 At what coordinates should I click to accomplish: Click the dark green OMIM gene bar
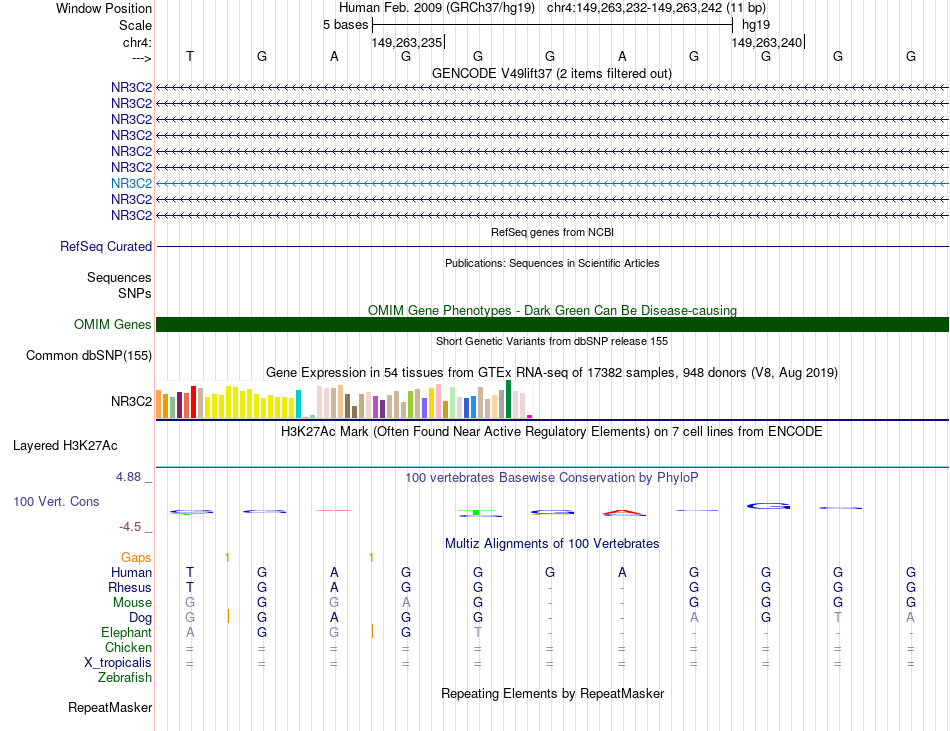point(552,324)
